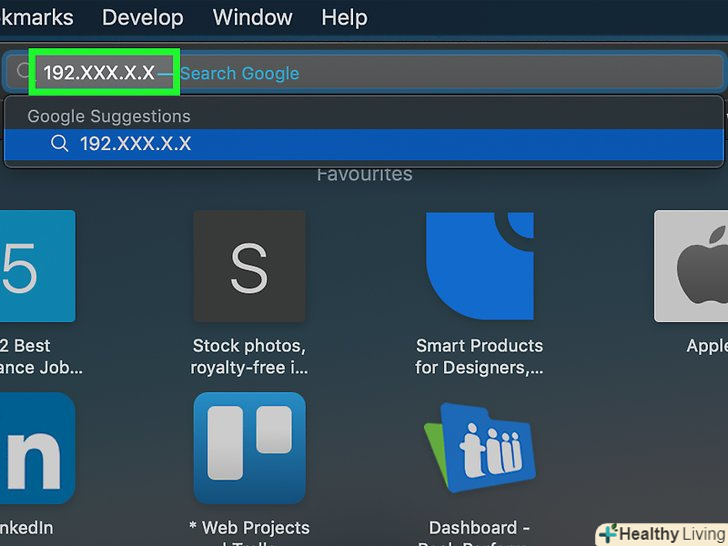Click the Google Suggestions header
Screen dimensions: 728x546
(x=109, y=116)
